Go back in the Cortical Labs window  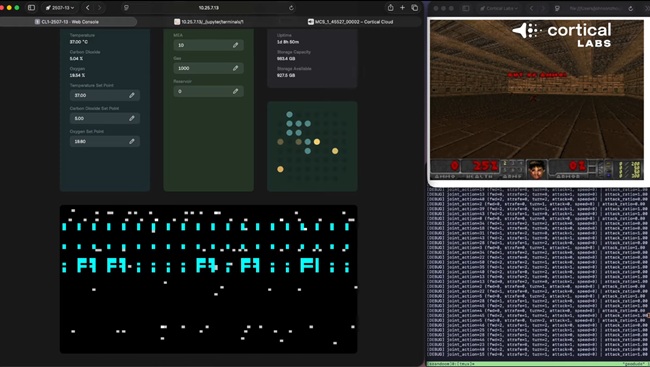coord(531,8)
